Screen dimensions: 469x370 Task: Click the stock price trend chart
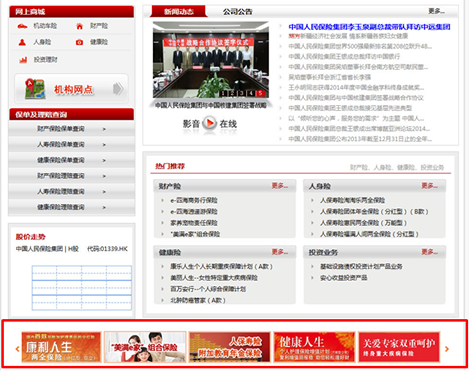point(82,288)
